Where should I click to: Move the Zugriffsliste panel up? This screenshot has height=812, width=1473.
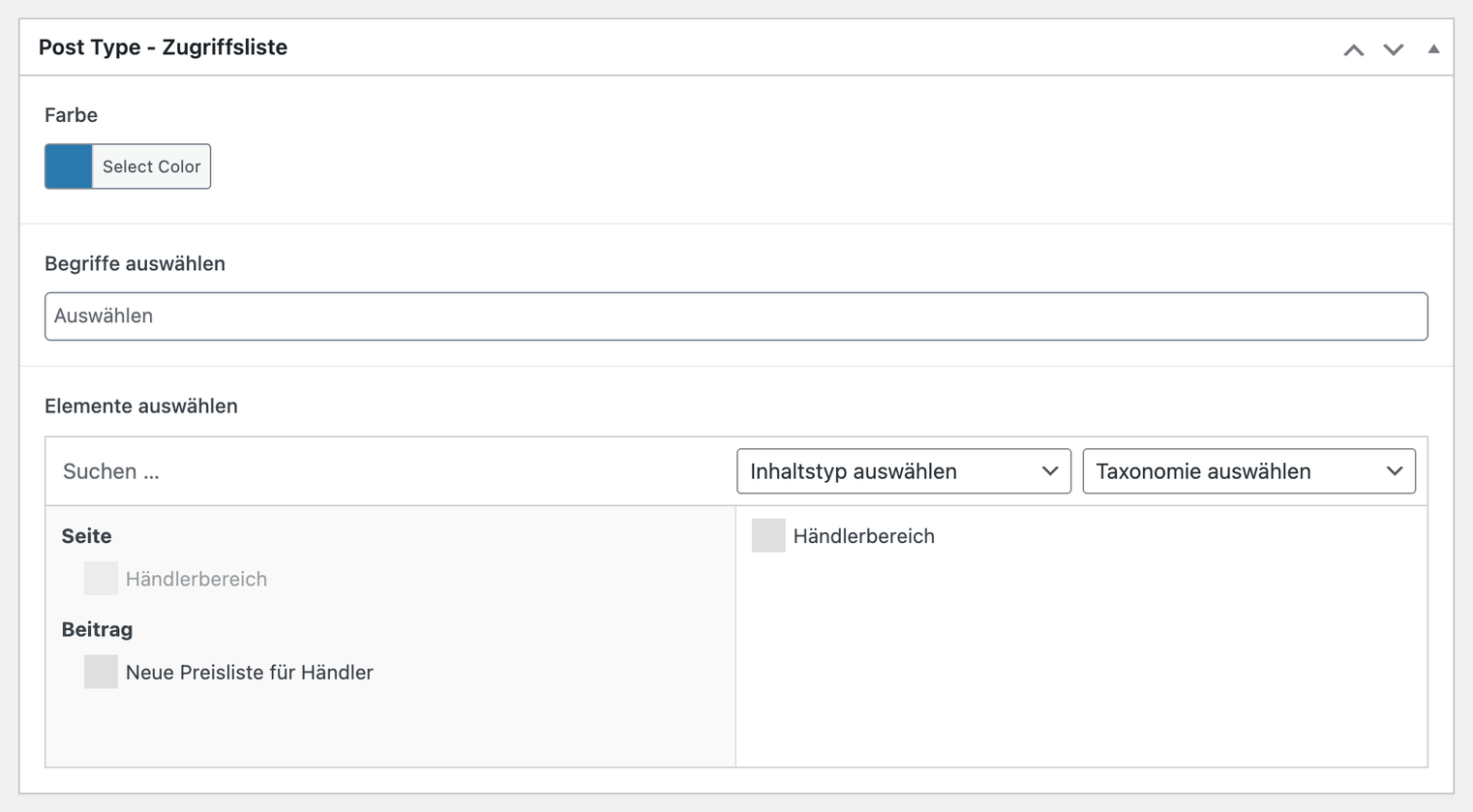tap(1353, 49)
